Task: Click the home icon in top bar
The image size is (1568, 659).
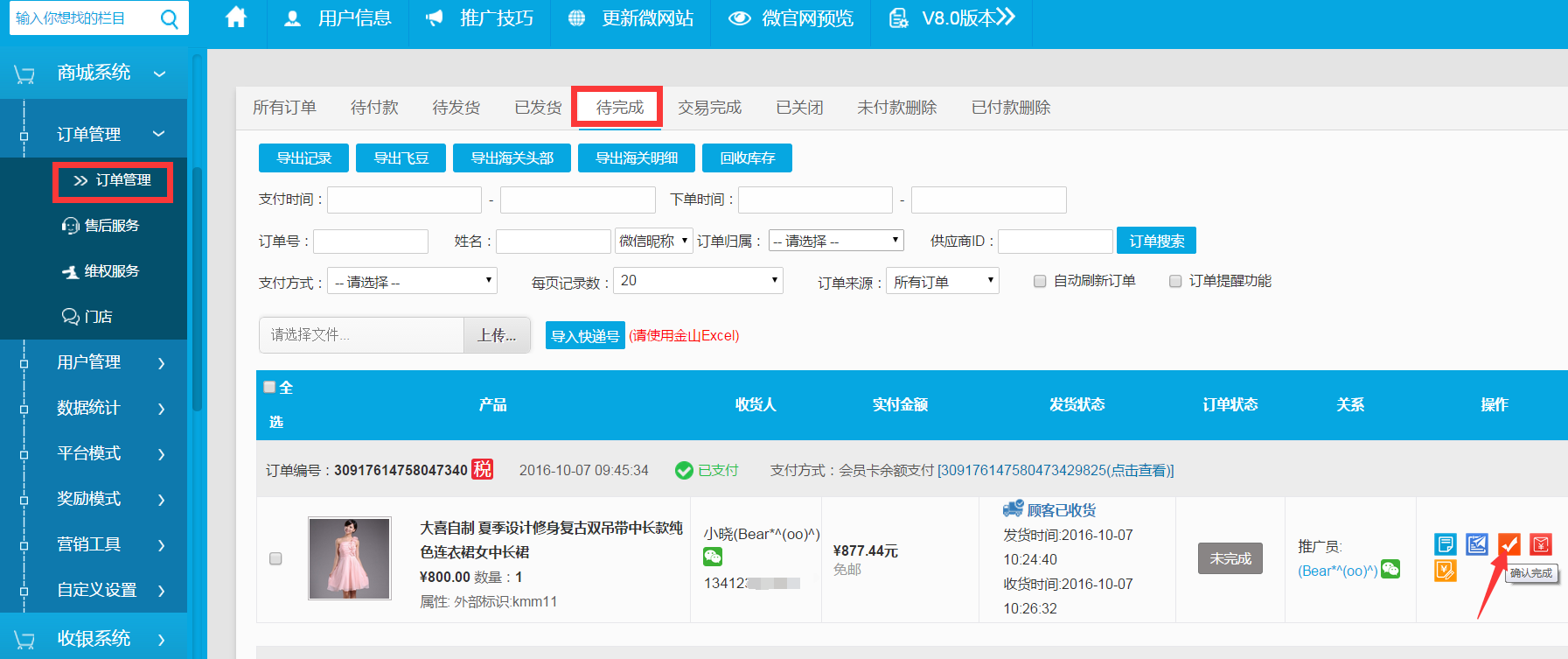Action: 236,18
